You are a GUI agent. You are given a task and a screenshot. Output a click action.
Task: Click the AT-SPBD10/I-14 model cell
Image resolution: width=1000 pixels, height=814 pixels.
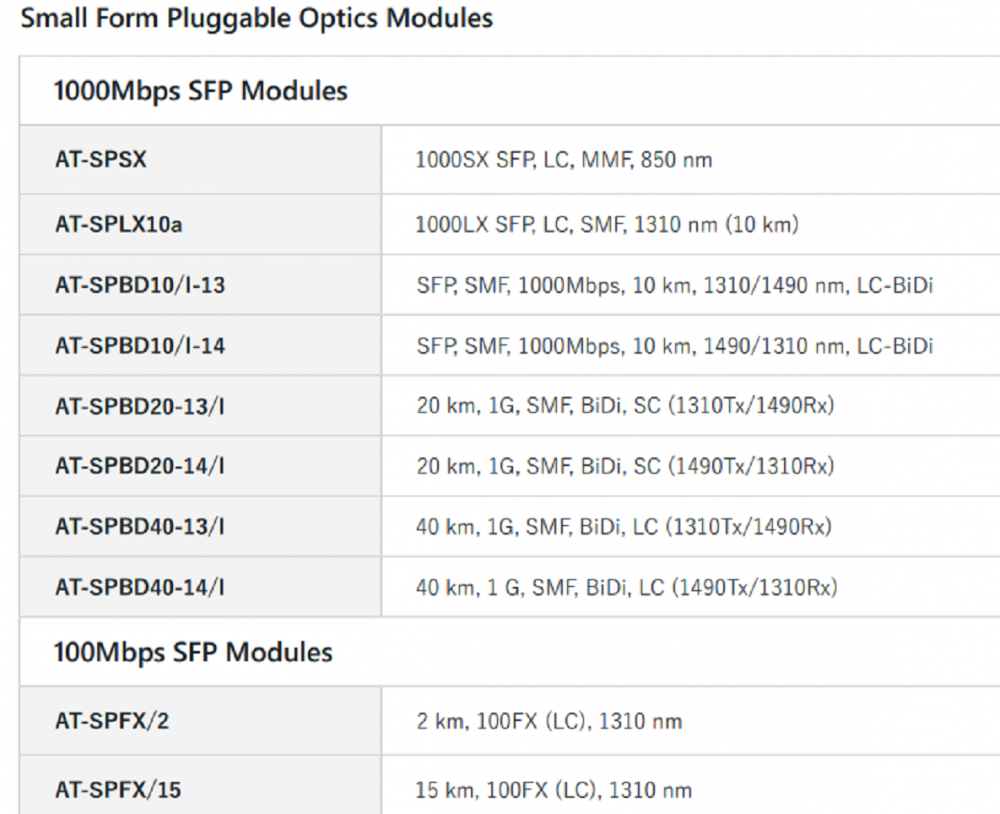[140, 346]
